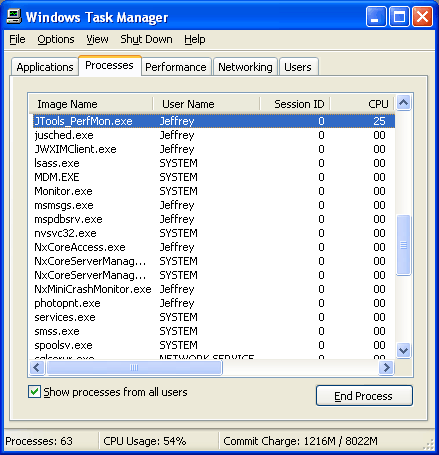Click the horizontal scrollbar thumb

click(134, 368)
